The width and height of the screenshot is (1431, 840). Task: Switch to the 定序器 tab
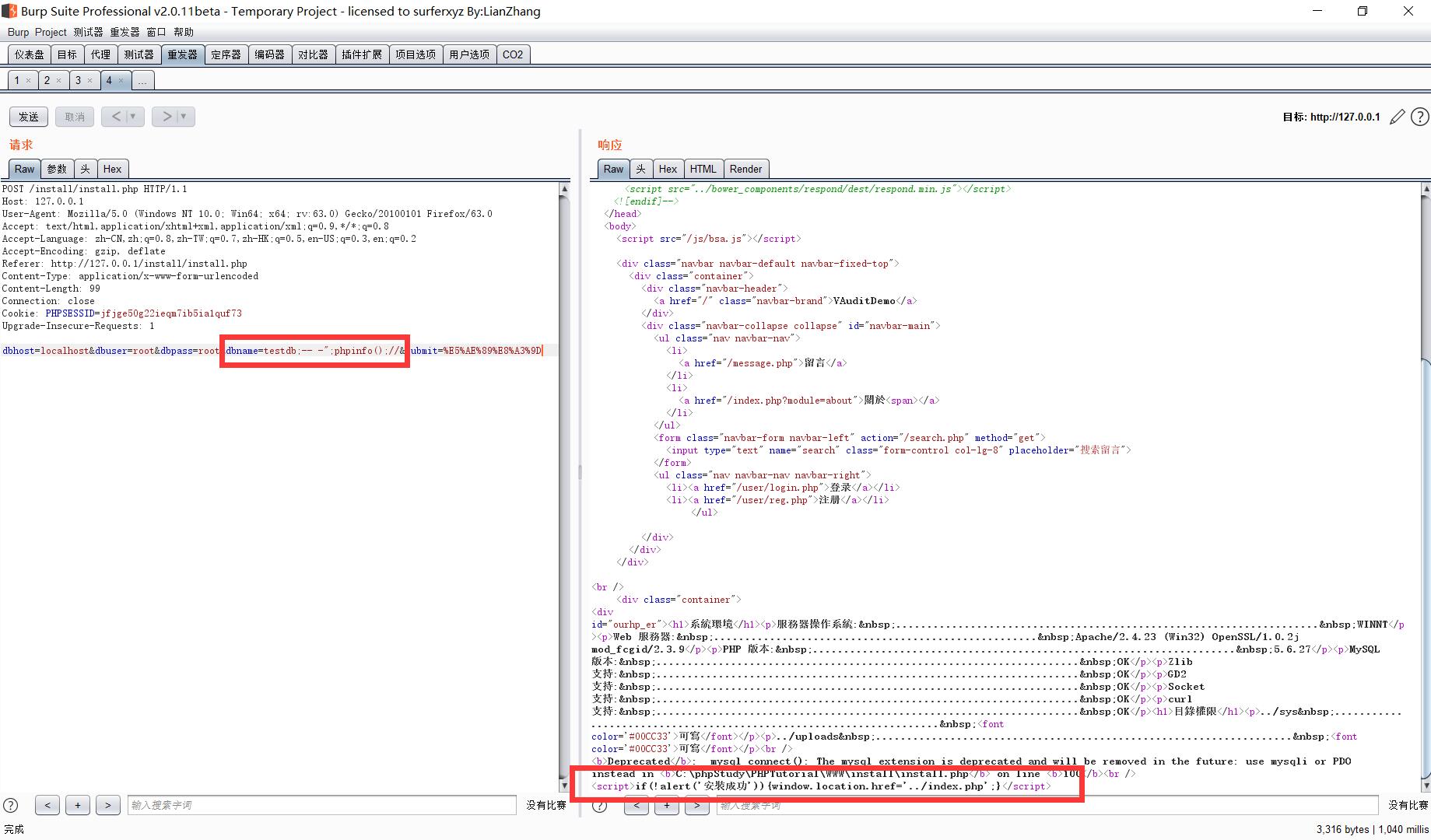[x=226, y=54]
